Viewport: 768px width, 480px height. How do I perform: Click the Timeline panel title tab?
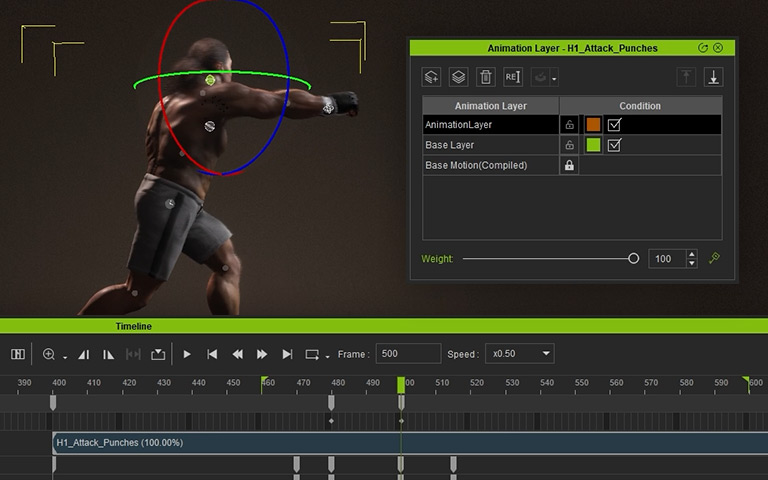pyautogui.click(x=132, y=326)
